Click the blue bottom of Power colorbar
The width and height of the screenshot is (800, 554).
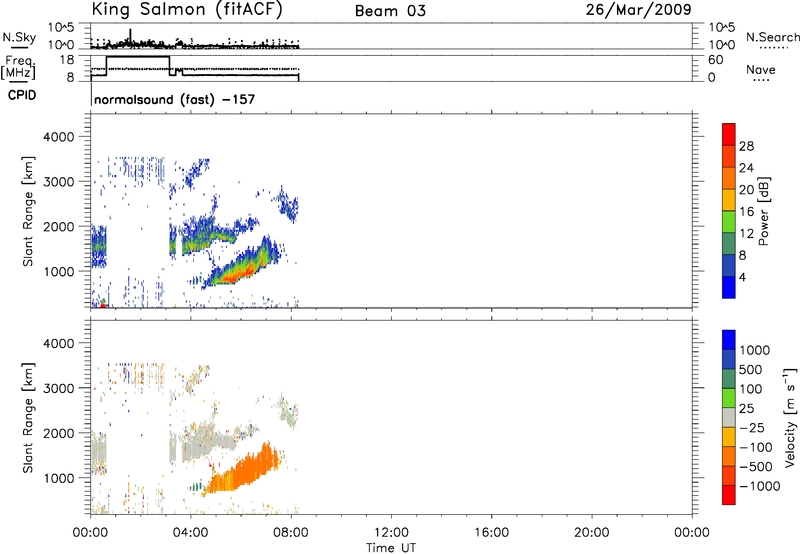729,287
